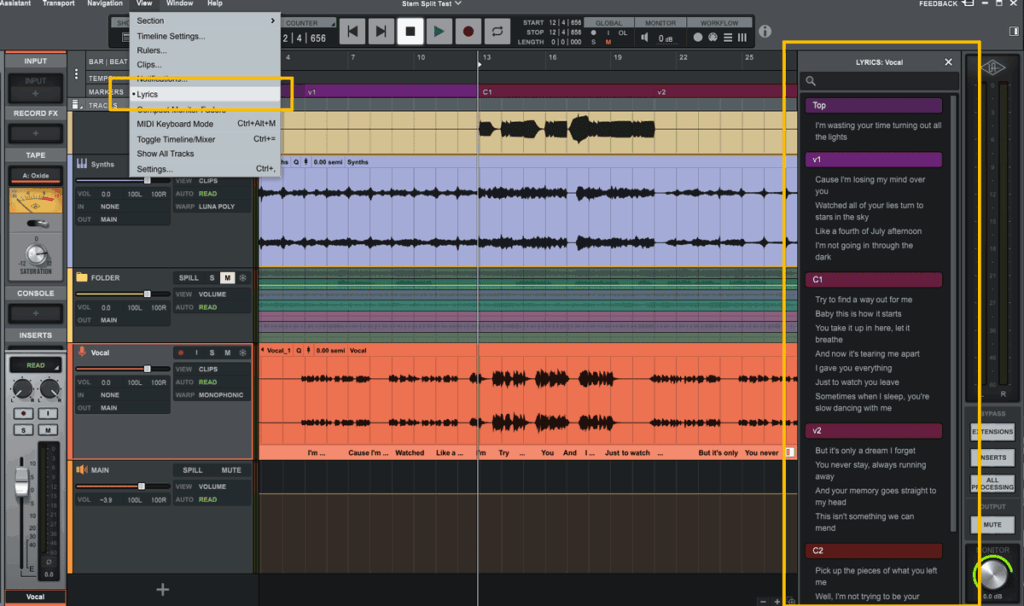This screenshot has height=606, width=1024.
Task: Change Synths WARP Luna Poly dropdown
Action: pyautogui.click(x=217, y=206)
